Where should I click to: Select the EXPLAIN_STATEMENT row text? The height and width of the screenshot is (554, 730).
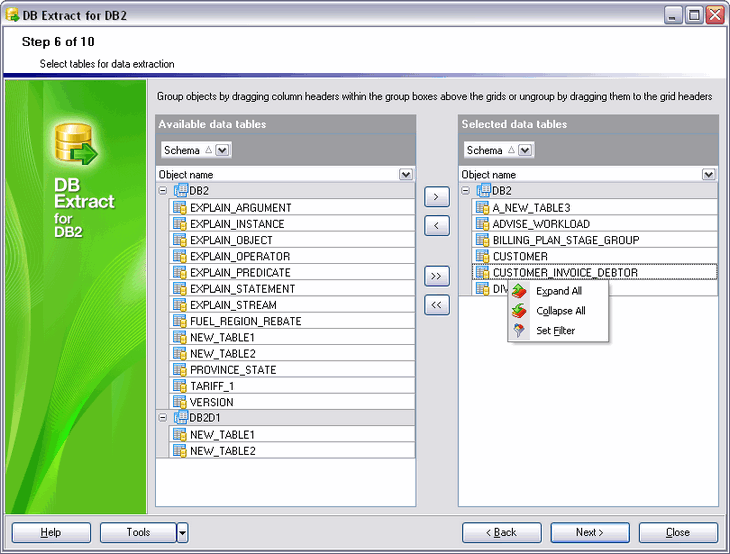tap(243, 289)
